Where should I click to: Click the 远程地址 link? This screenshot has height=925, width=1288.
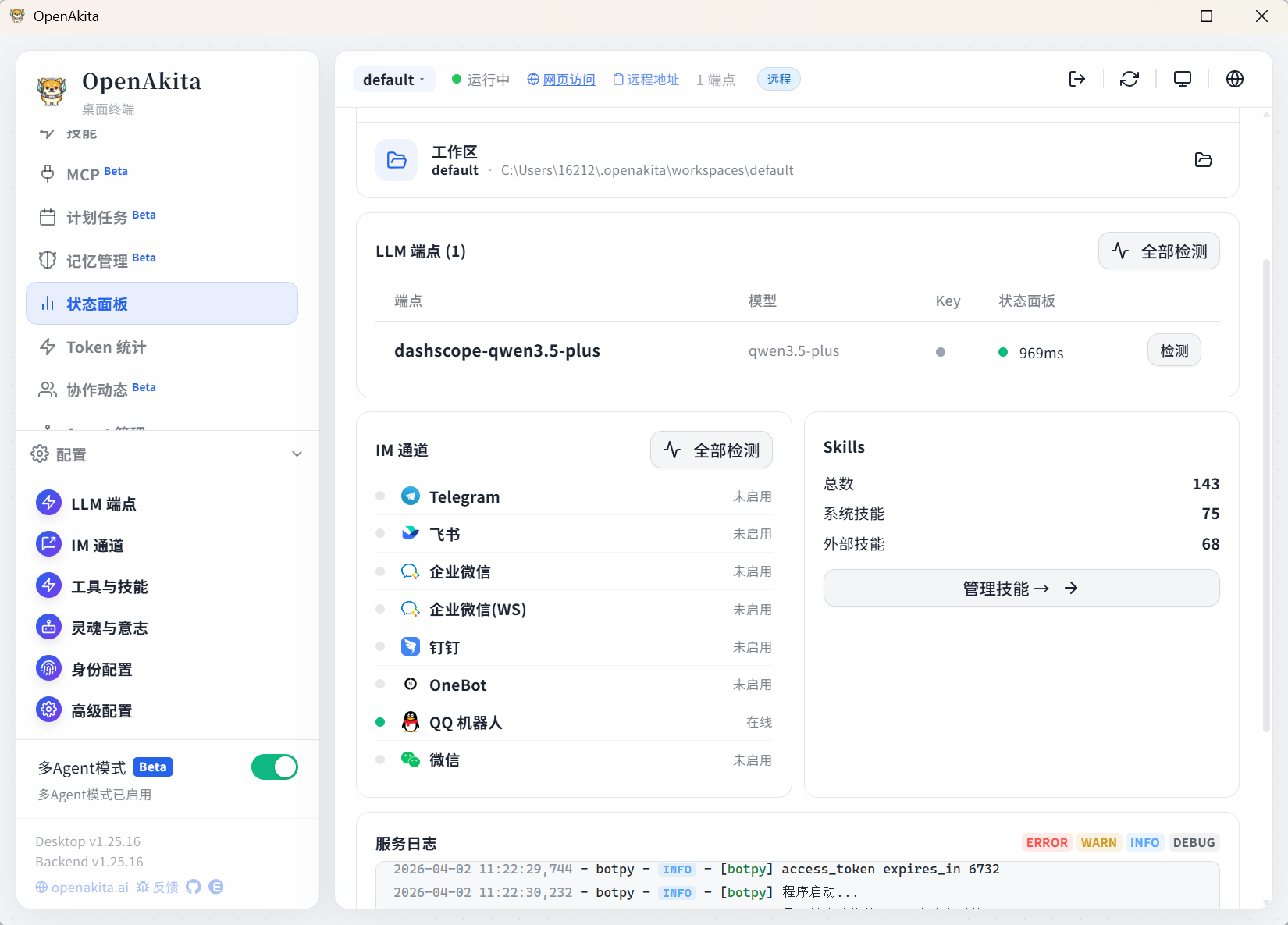[x=646, y=80]
